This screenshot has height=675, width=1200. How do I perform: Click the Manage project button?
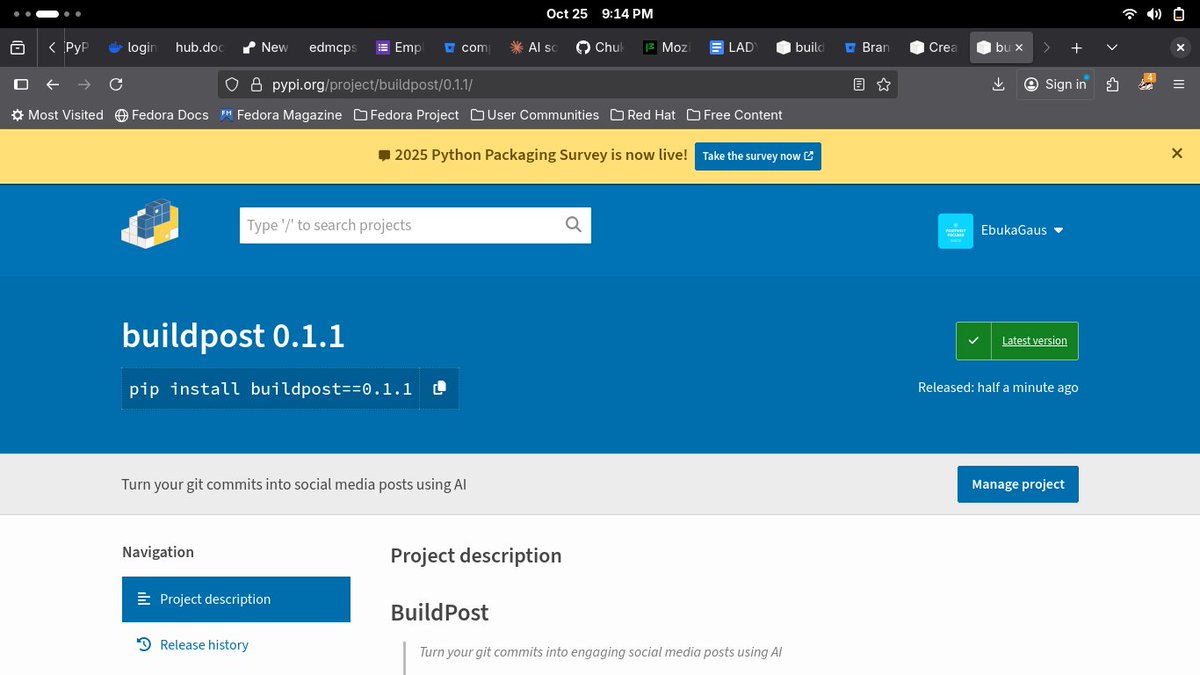[1017, 484]
